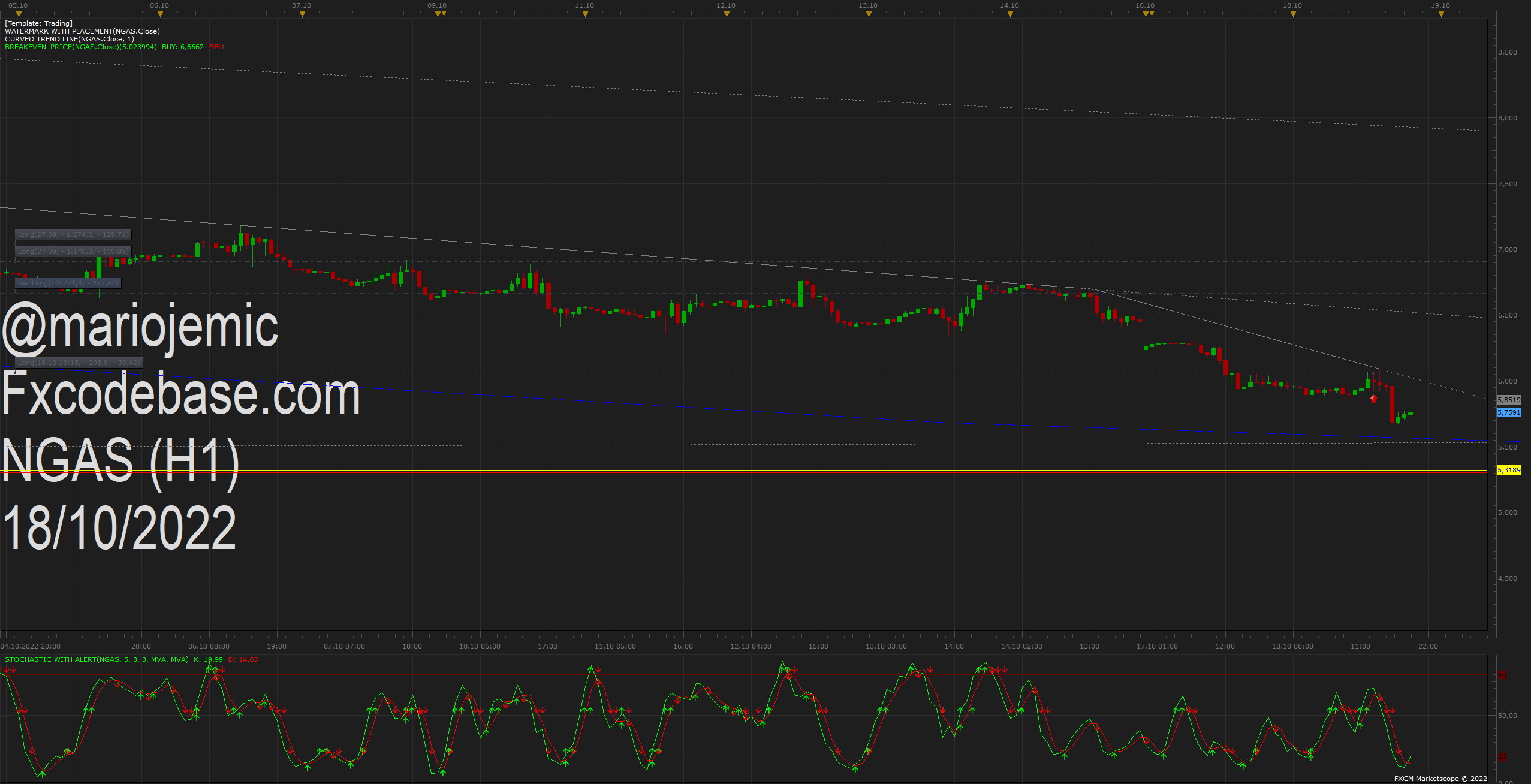
Task: Select the day marker triangle under 13.10
Action: [869, 14]
